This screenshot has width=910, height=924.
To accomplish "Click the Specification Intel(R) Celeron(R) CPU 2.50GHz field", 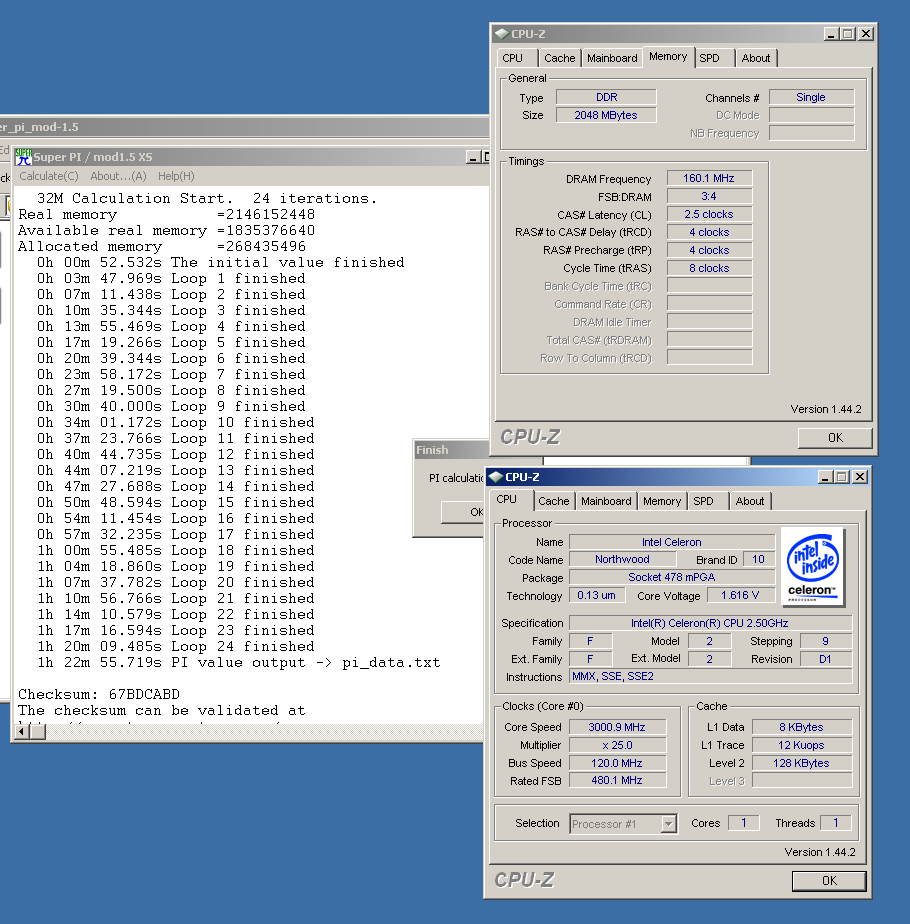I will coord(710,623).
